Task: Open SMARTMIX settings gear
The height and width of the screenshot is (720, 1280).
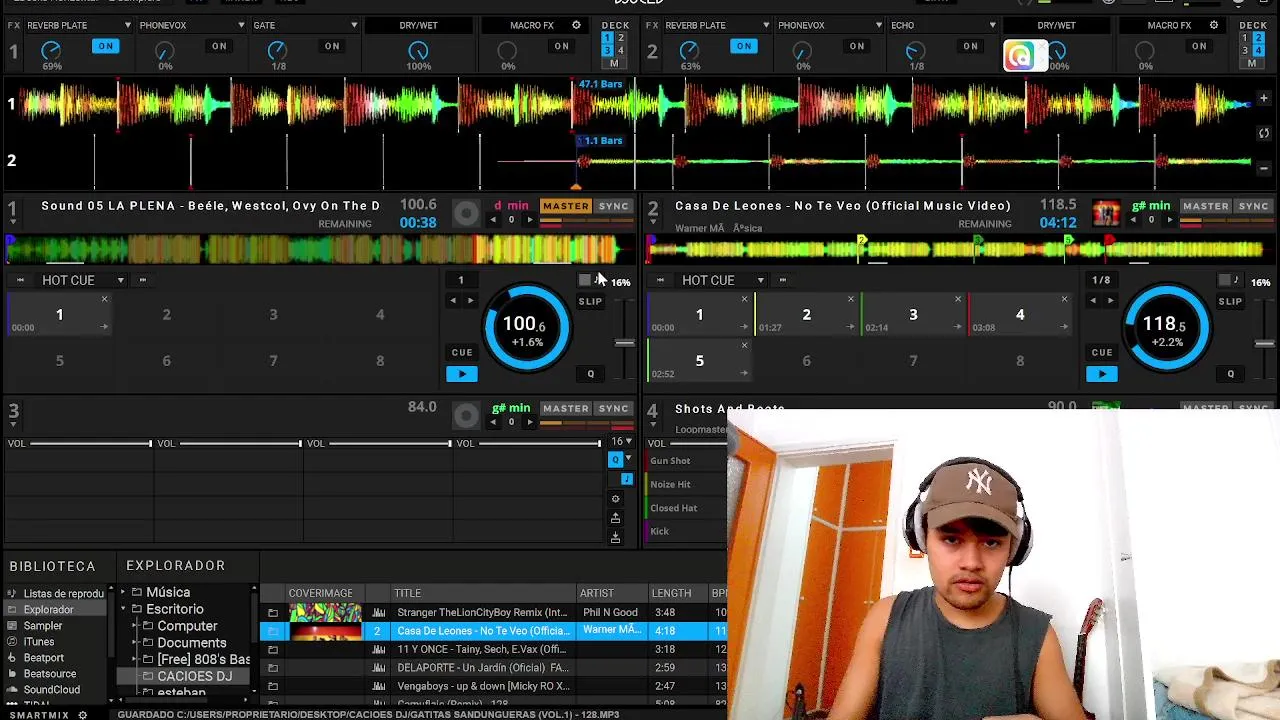Action: tap(82, 715)
